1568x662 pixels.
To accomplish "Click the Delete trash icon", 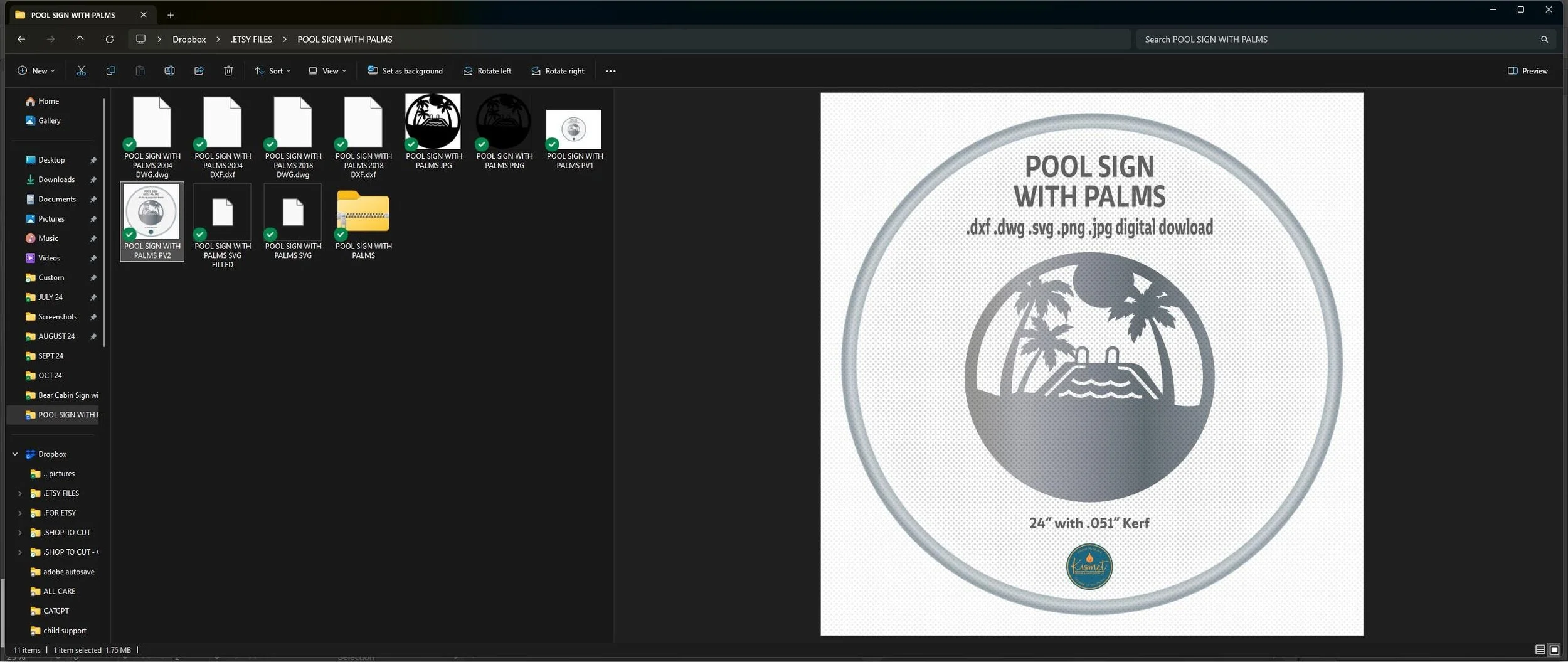I will click(228, 71).
